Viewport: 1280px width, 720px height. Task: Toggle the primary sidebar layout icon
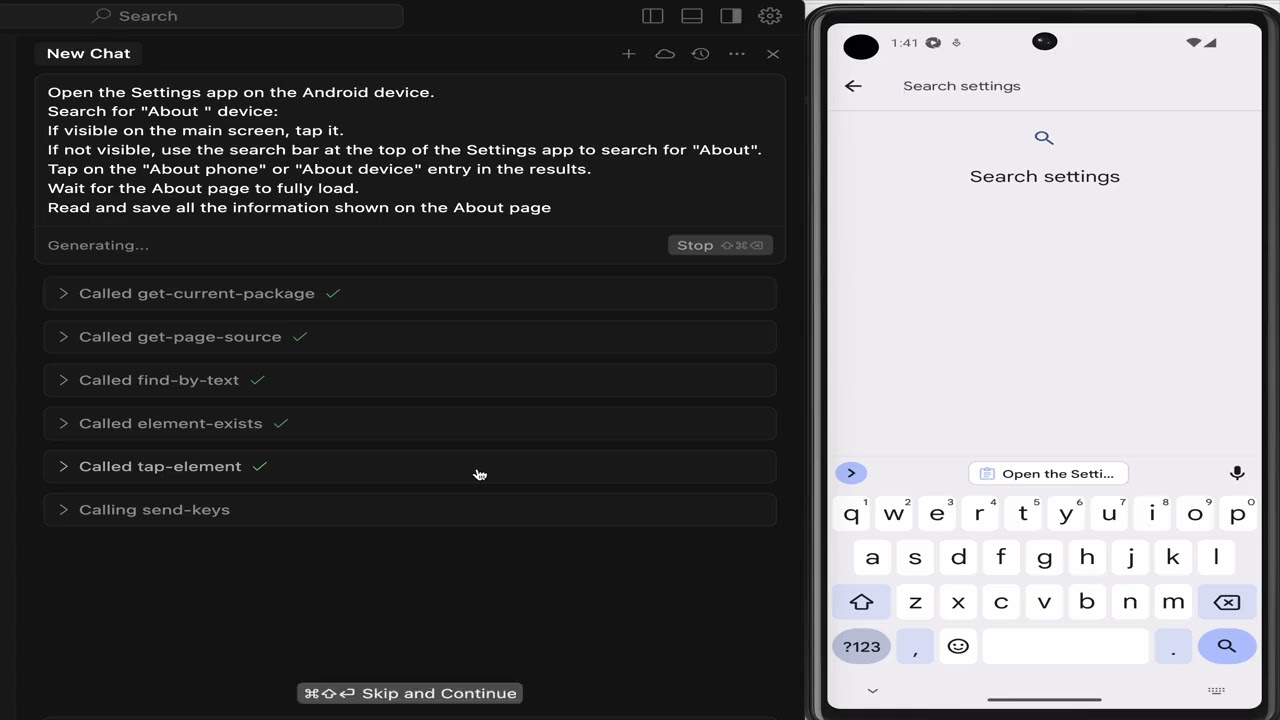click(653, 16)
